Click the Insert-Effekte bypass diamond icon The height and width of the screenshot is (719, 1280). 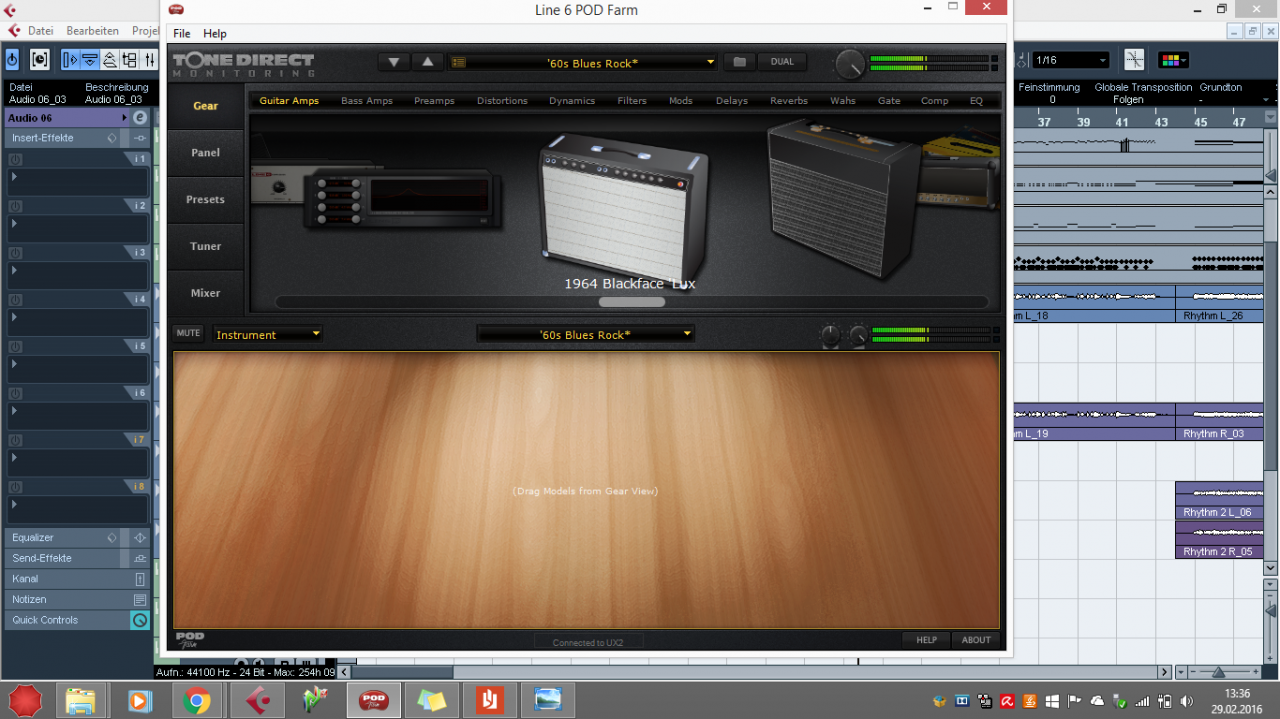coord(112,138)
